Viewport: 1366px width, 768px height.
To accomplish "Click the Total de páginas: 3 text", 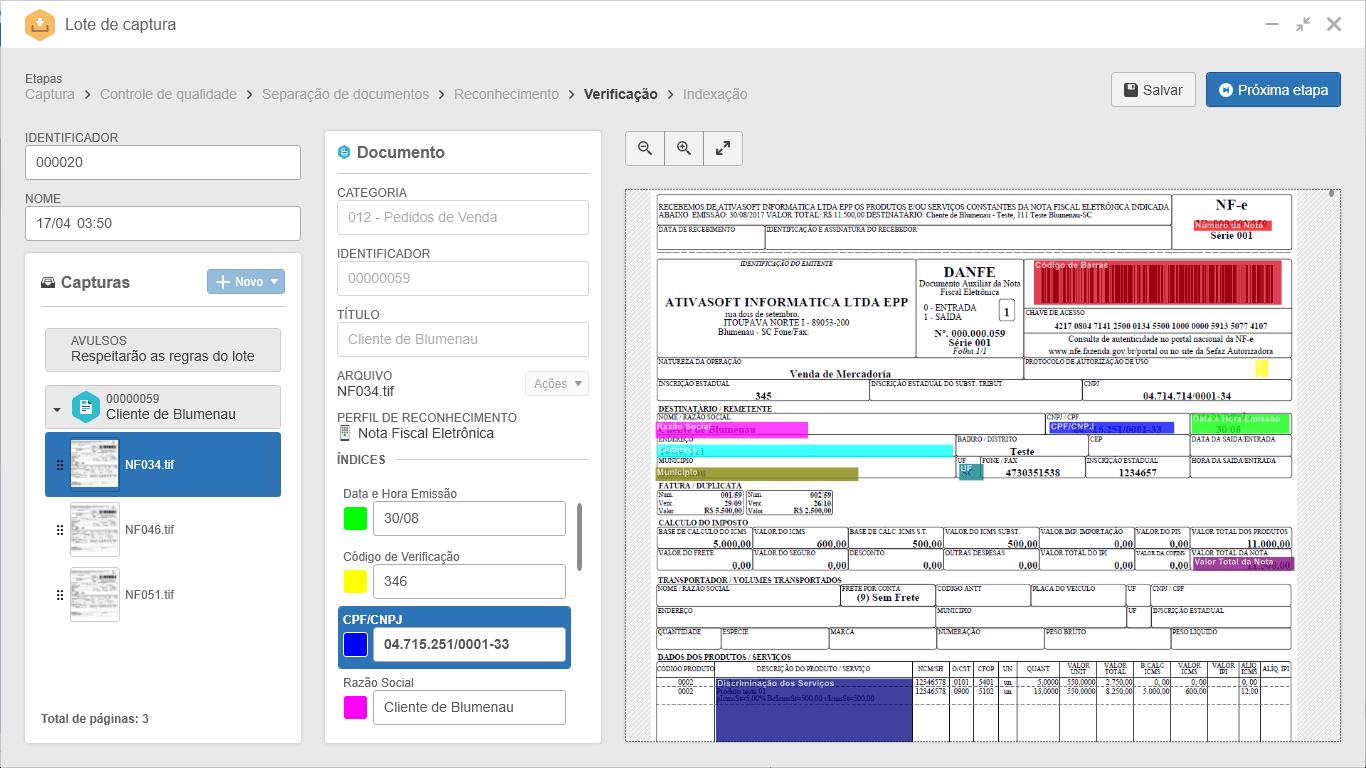I will [95, 719].
